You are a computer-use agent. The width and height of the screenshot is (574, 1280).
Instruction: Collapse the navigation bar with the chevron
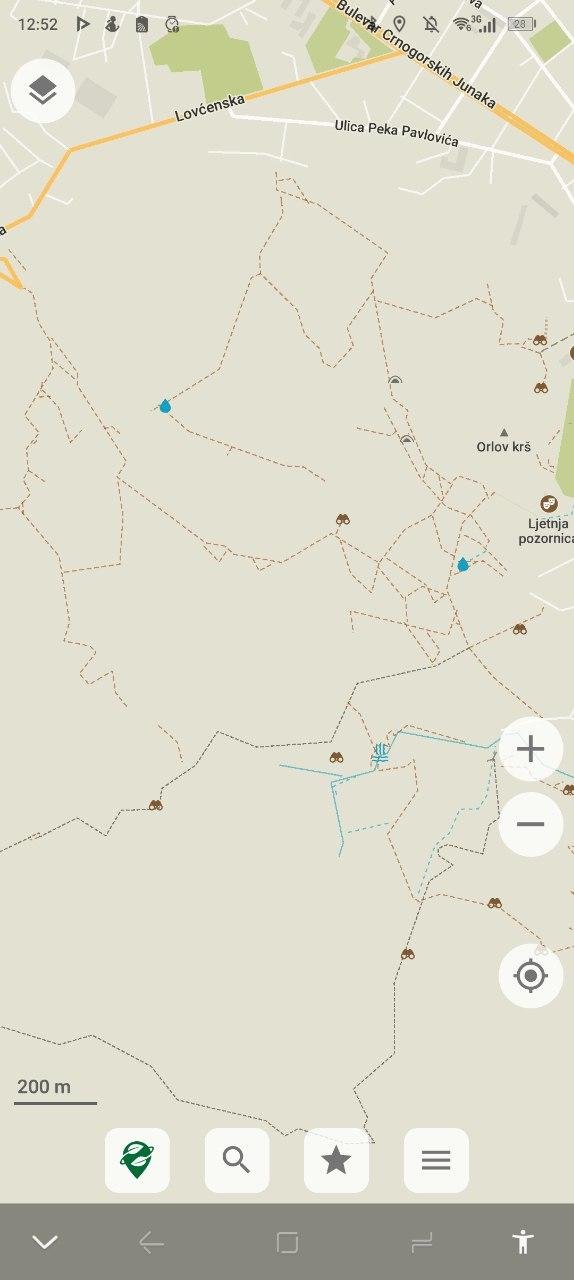[45, 1242]
